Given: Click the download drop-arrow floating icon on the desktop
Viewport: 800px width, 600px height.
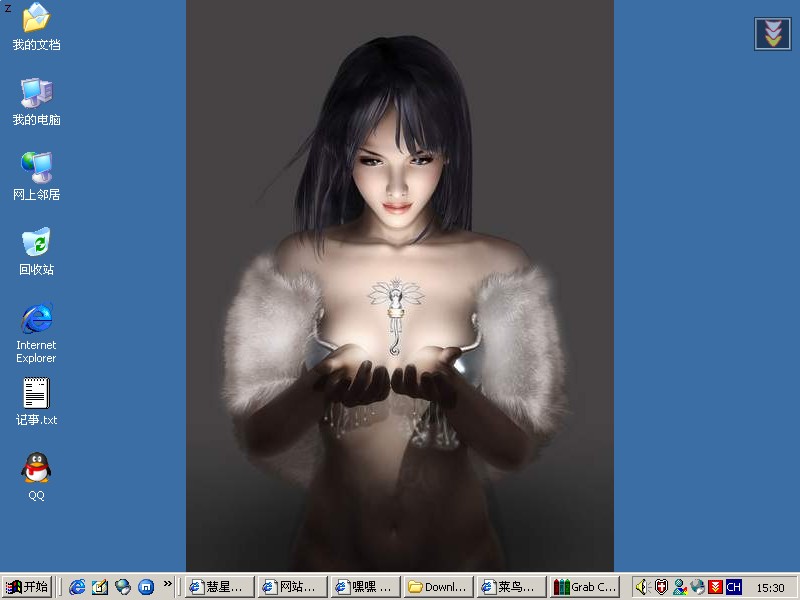Looking at the screenshot, I should (772, 34).
